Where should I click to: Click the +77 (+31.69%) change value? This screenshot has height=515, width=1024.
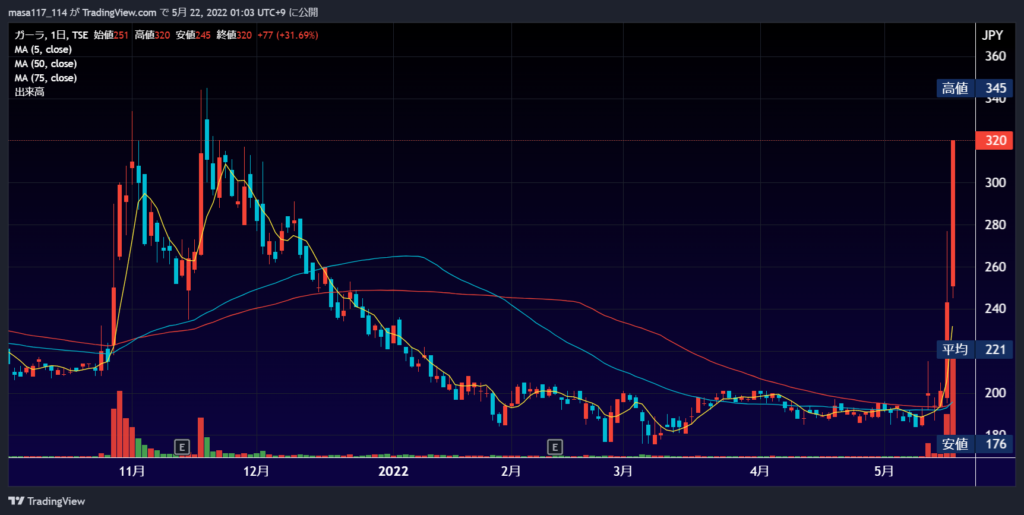coord(287,35)
